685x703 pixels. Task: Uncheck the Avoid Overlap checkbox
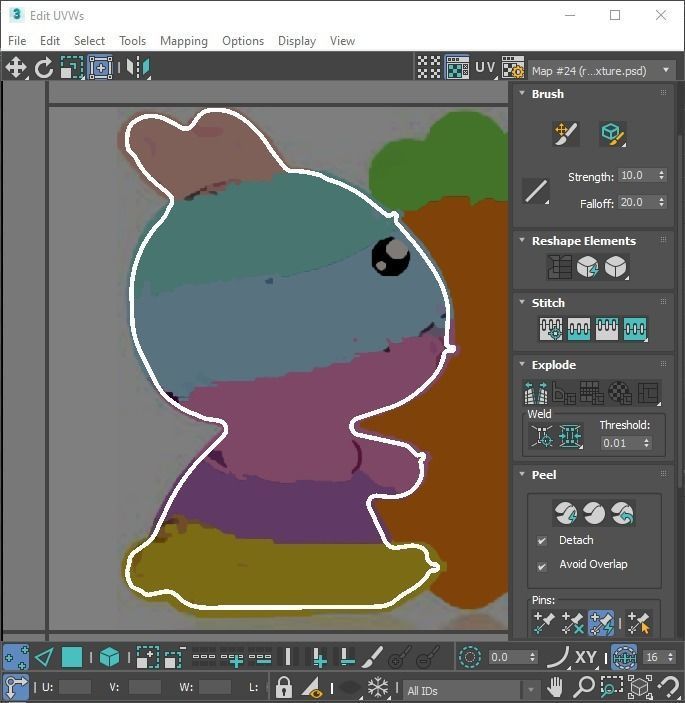coord(542,567)
